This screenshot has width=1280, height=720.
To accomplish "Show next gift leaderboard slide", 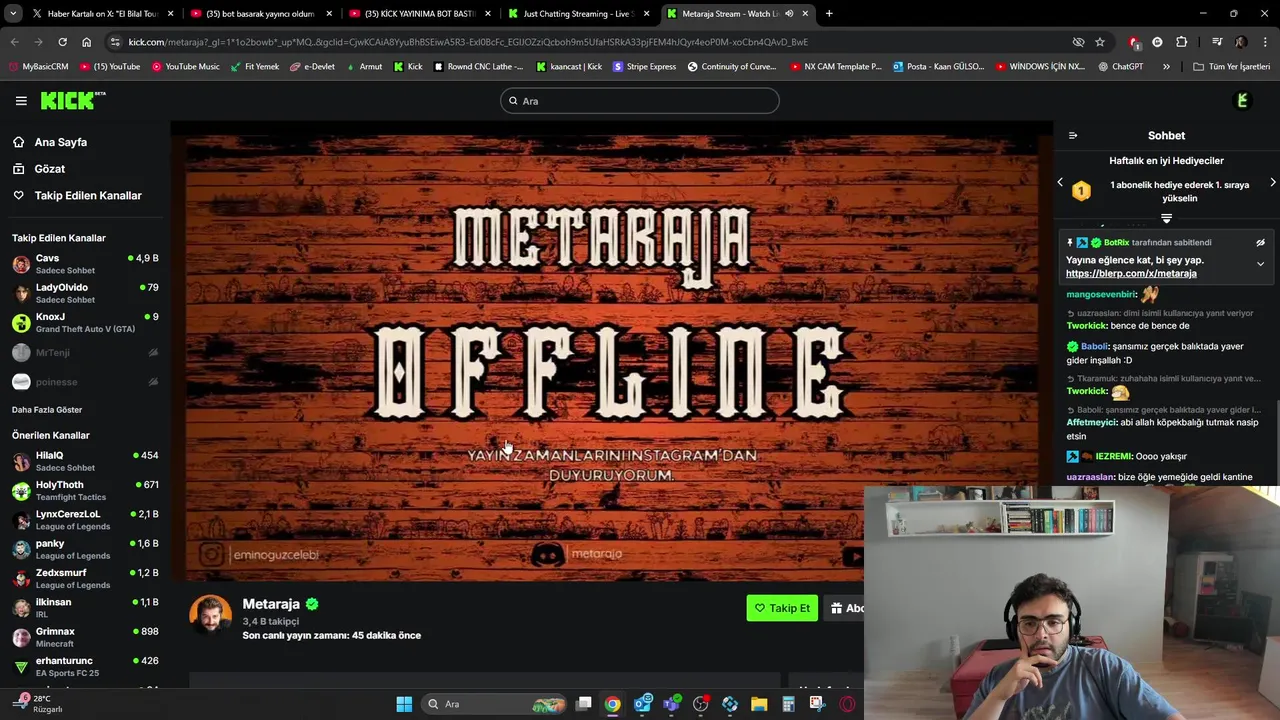I will pyautogui.click(x=1272, y=182).
